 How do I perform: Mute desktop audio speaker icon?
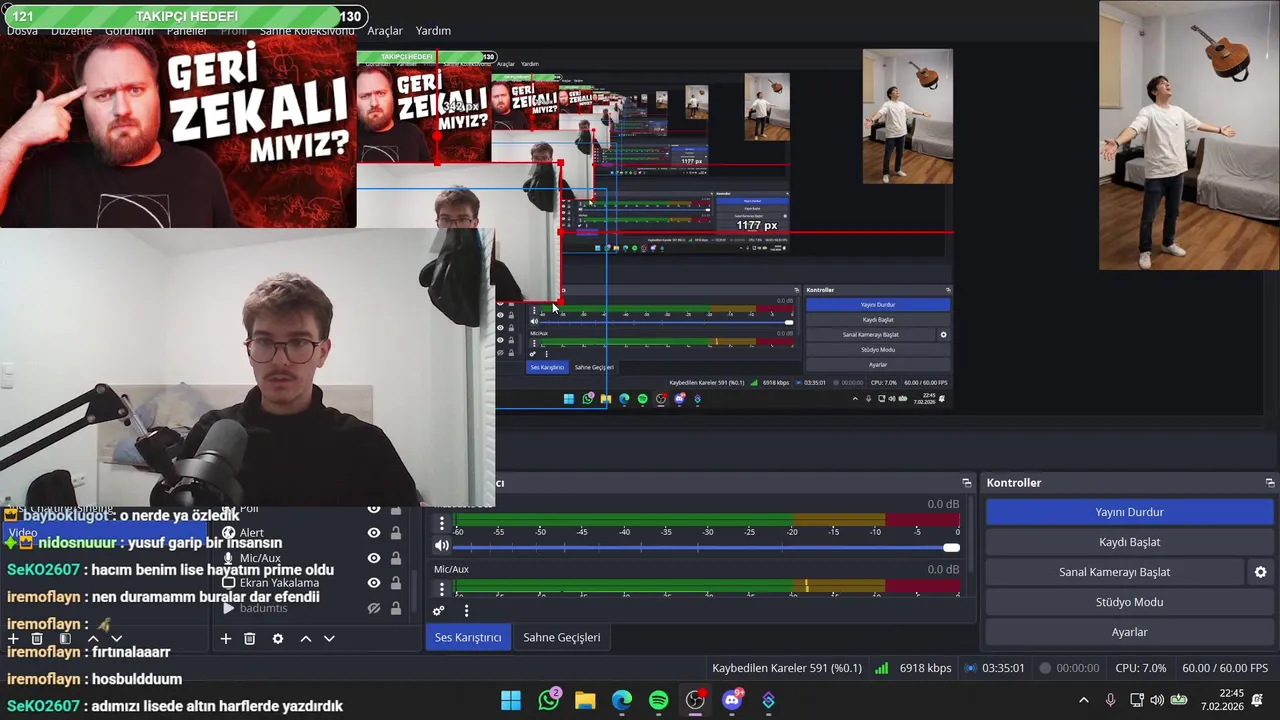coord(442,546)
